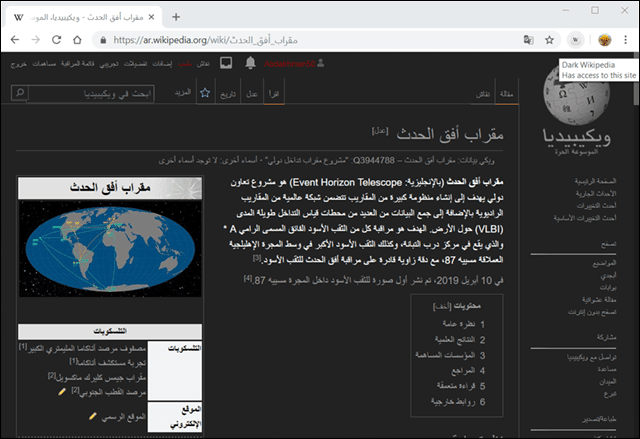Click the [عدل] link beside page title
Screen dimensions: 640x439
point(380,131)
